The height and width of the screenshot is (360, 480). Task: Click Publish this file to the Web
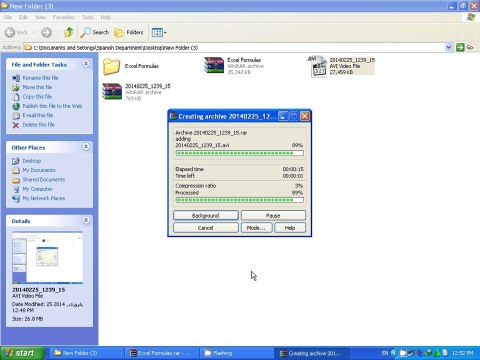click(52, 106)
